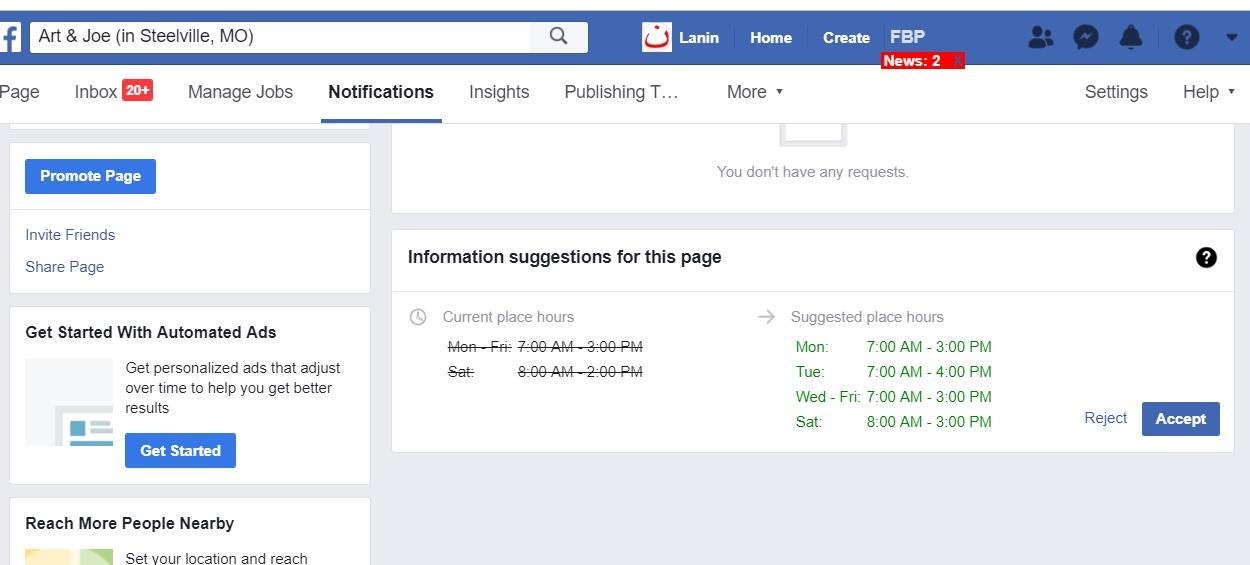The height and width of the screenshot is (565, 1250).
Task: Click suggested Sat: 8:00 AM - 3:00 PM
Action: (893, 422)
